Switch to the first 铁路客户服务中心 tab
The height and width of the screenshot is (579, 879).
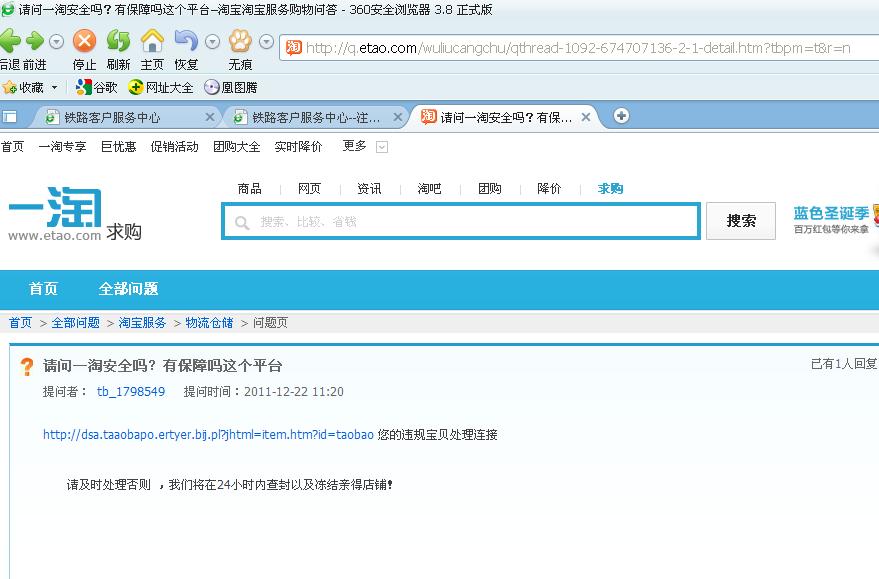pyautogui.click(x=112, y=117)
